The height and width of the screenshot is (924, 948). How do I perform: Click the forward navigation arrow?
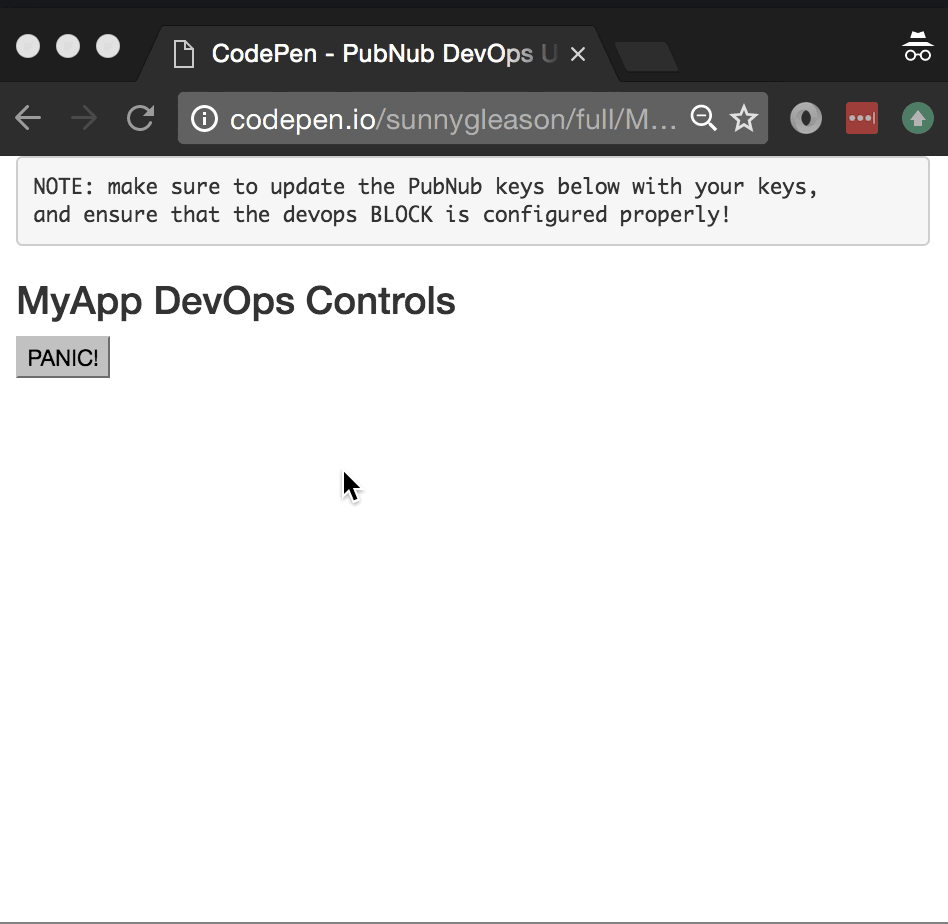[84, 119]
